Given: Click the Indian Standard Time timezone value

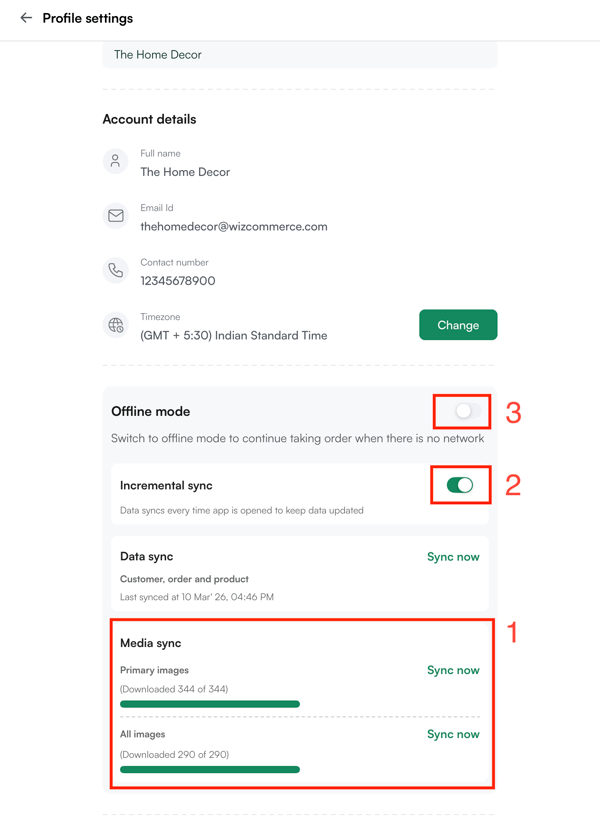Looking at the screenshot, I should click(x=234, y=335).
